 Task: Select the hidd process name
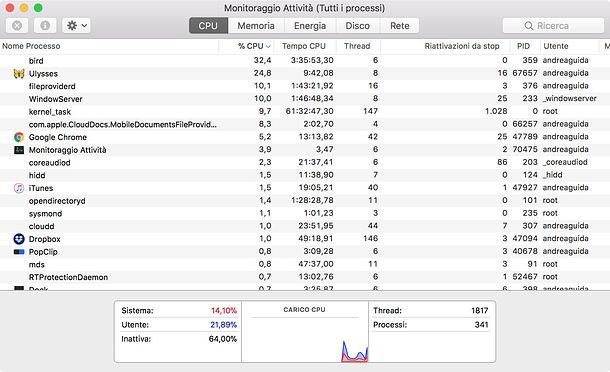[x=37, y=175]
